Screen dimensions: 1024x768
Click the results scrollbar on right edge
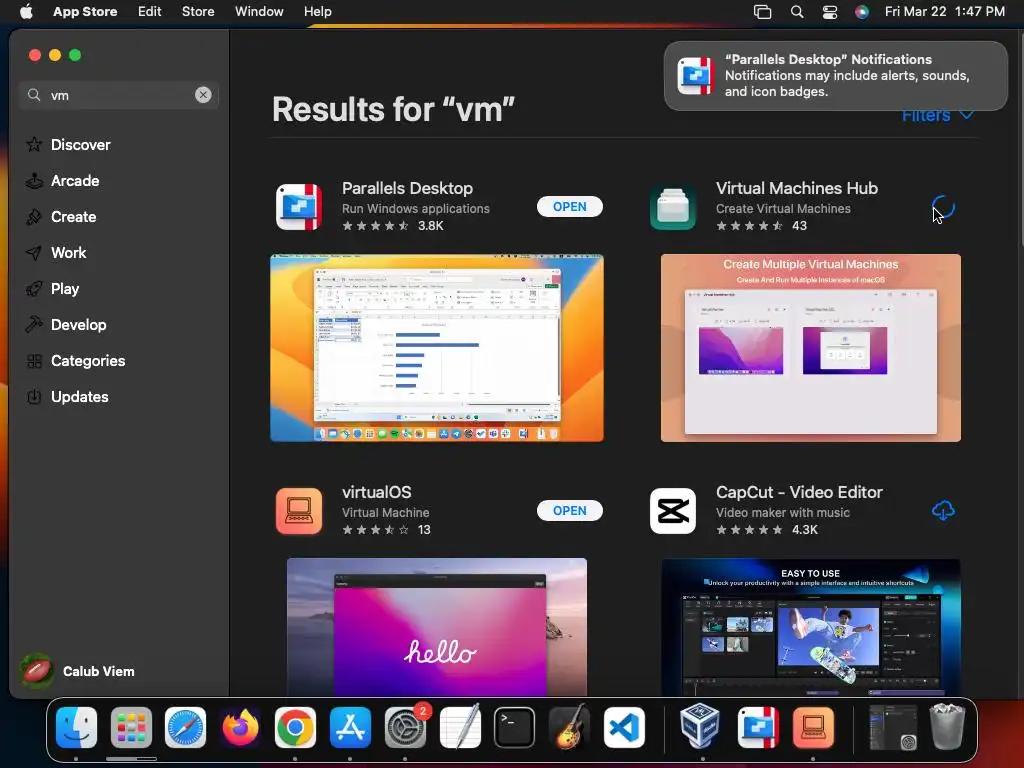coord(1021,140)
